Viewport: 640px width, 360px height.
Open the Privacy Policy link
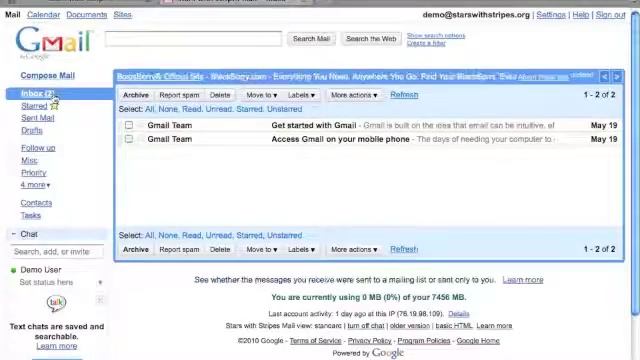click(x=369, y=341)
